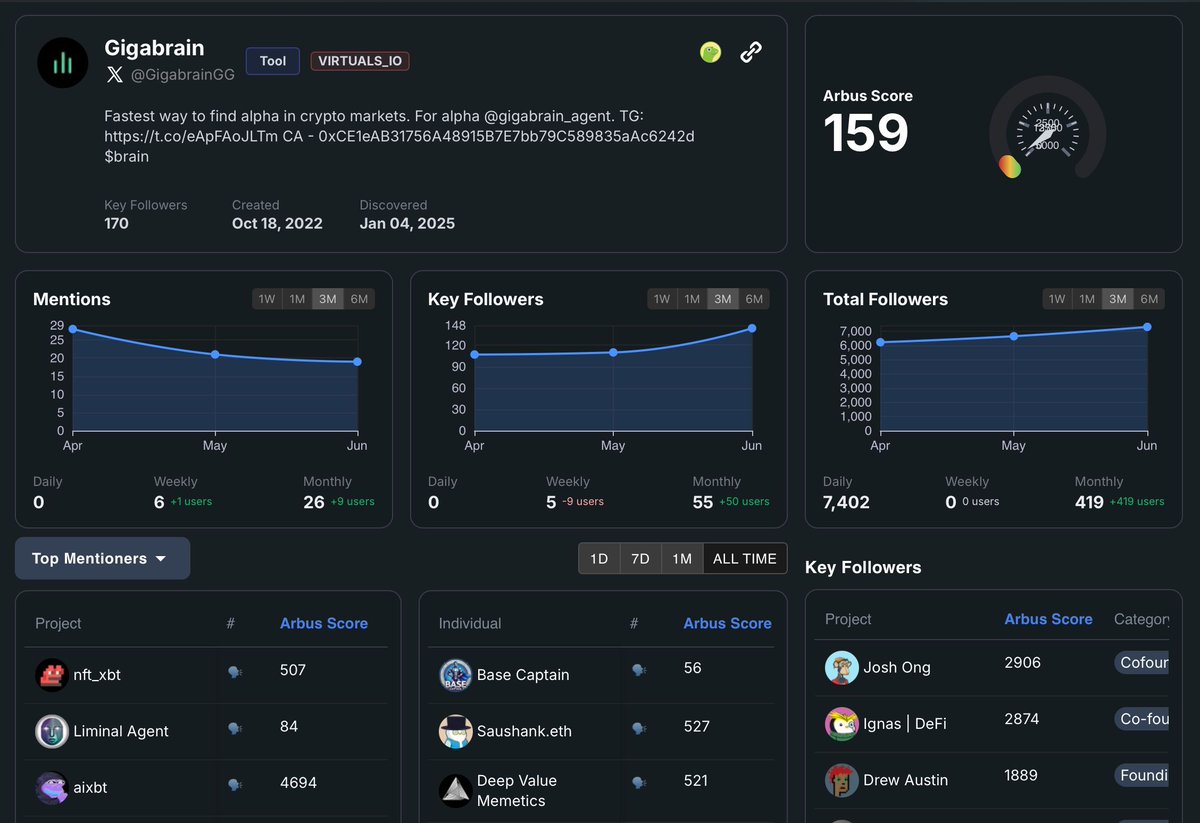This screenshot has width=1200, height=823.
Task: Click the May data point on Key Followers chart
Action: pos(613,352)
